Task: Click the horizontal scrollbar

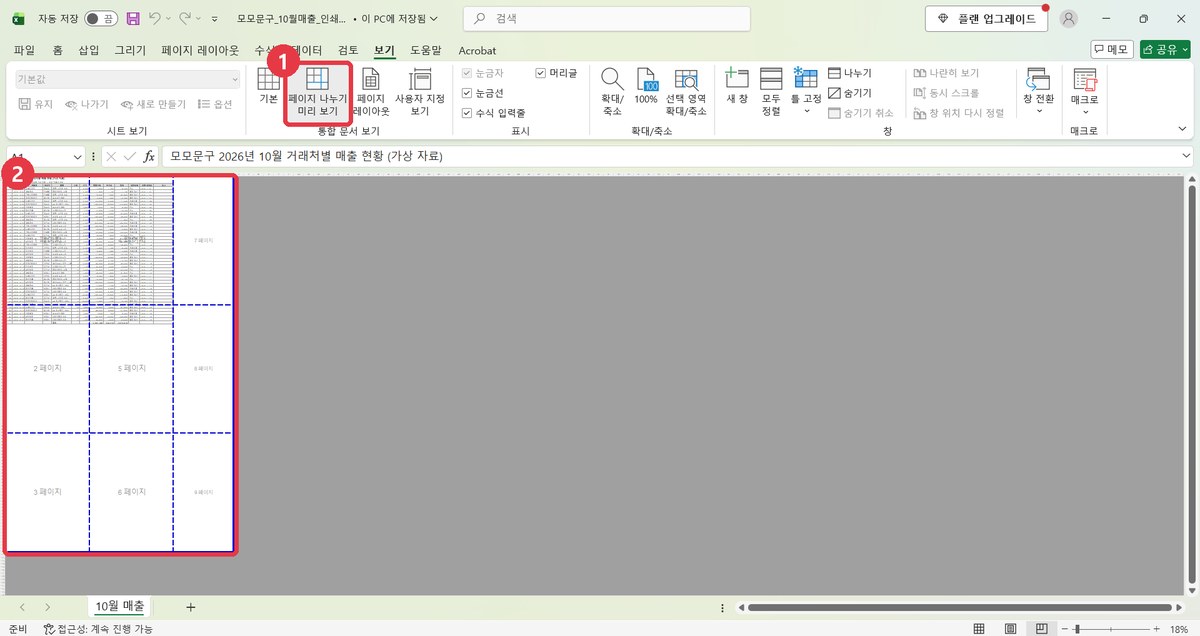Action: pos(962,607)
